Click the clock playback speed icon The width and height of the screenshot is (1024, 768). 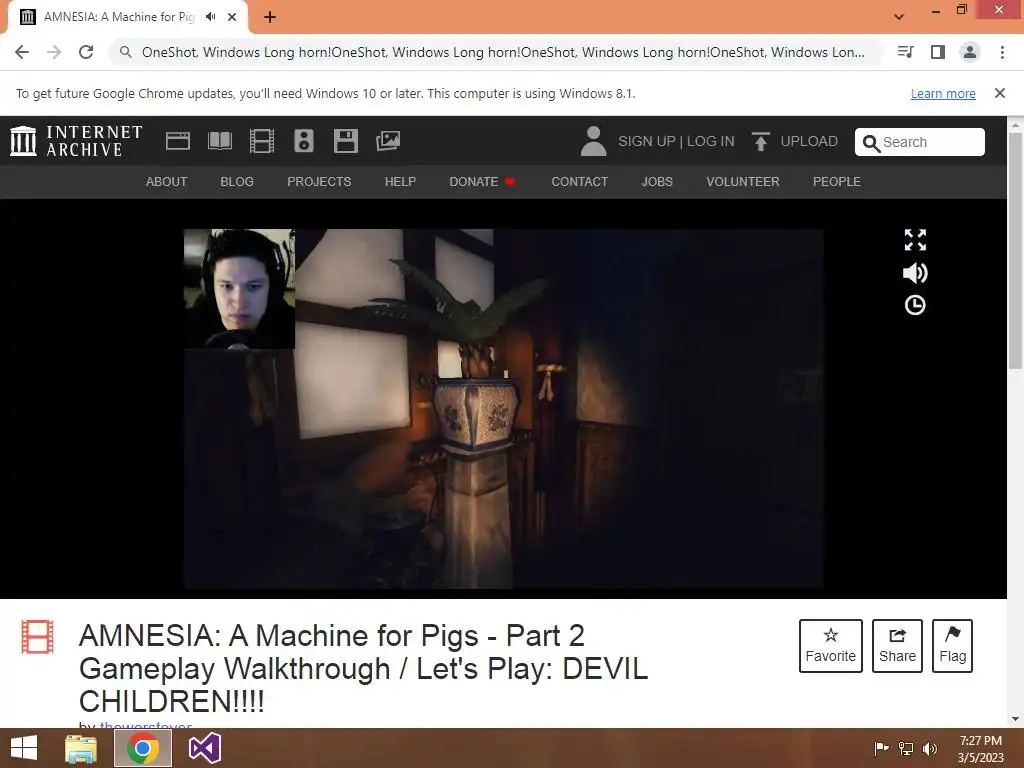click(x=915, y=305)
